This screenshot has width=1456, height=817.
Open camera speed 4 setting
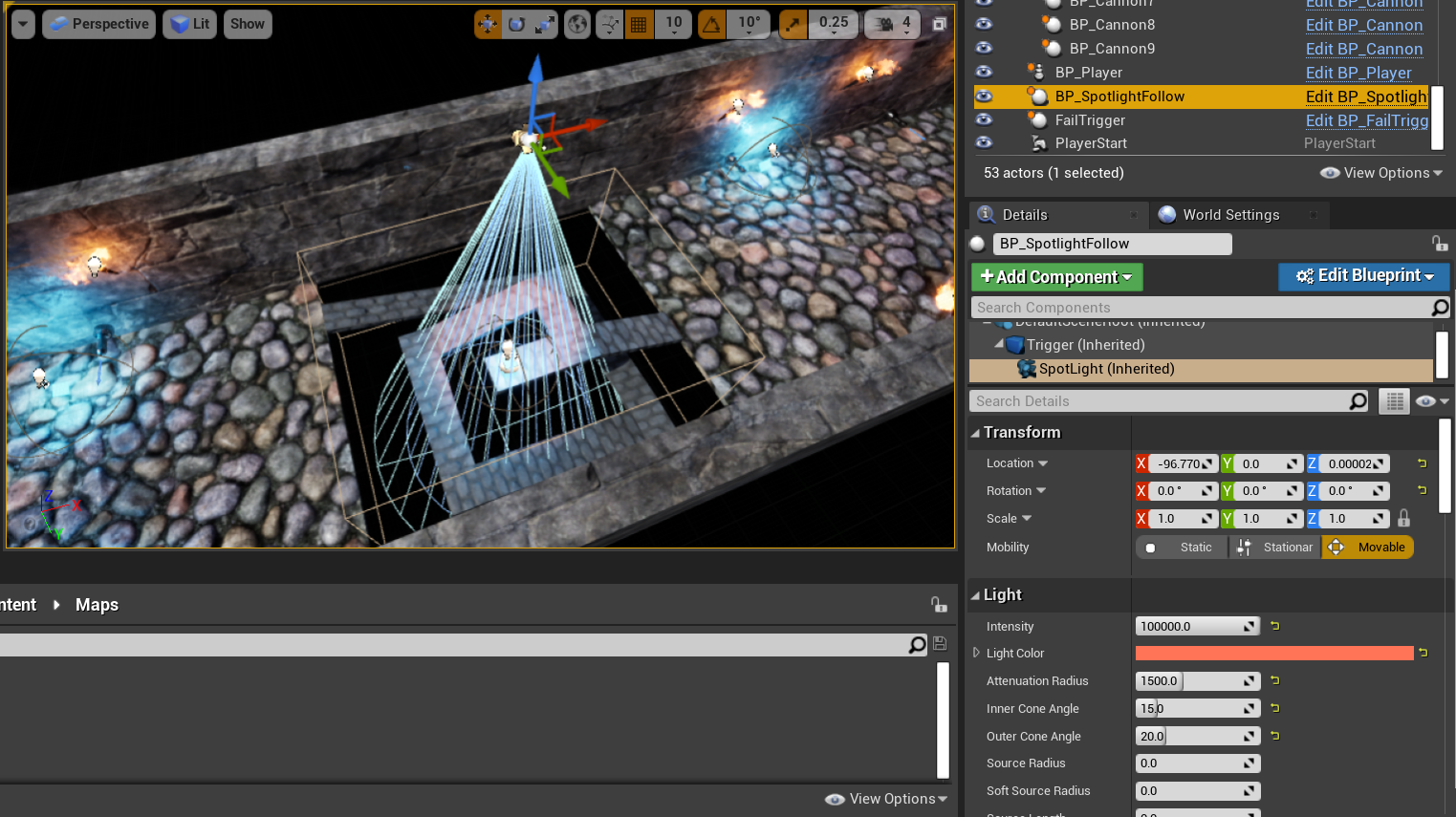893,24
